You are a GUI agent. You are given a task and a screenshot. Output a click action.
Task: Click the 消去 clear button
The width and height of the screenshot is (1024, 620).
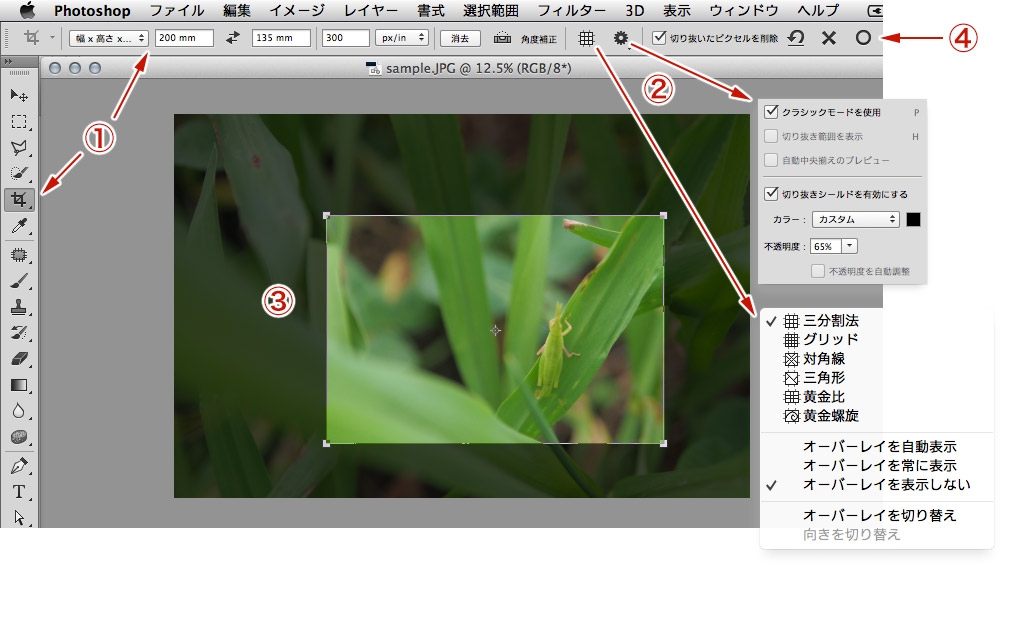460,39
